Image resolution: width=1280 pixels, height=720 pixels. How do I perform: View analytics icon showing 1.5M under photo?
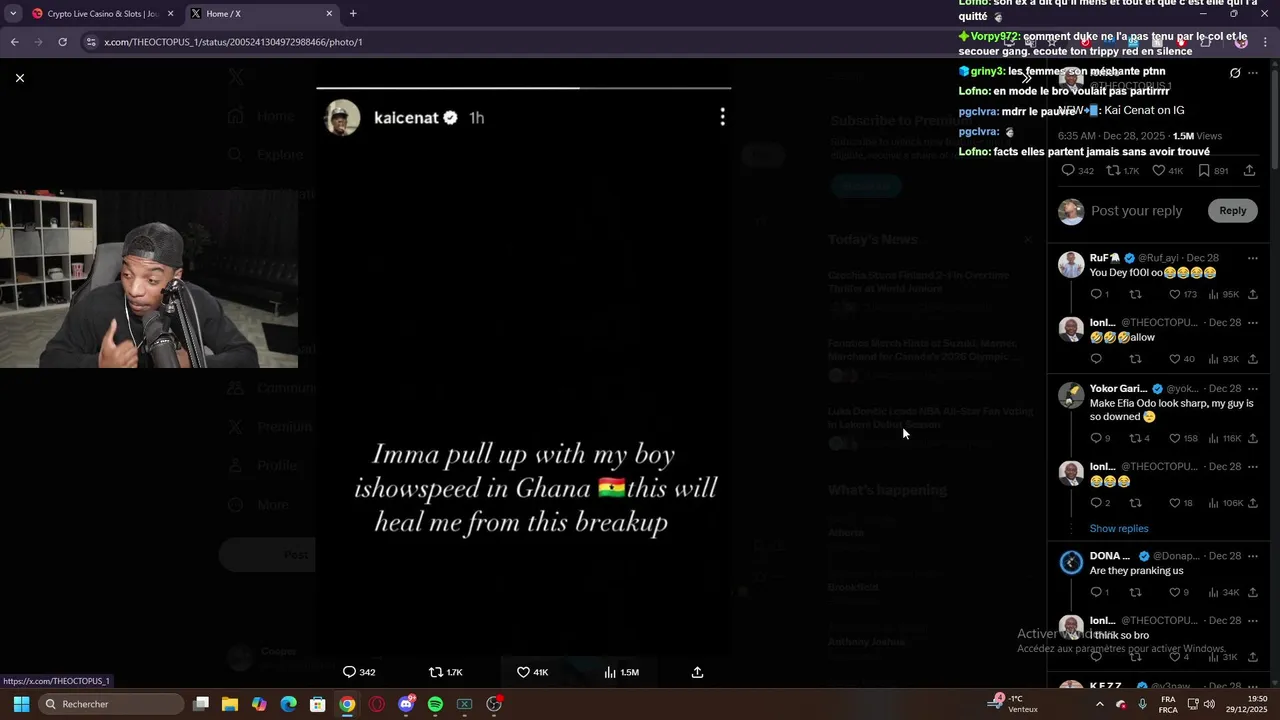point(621,672)
